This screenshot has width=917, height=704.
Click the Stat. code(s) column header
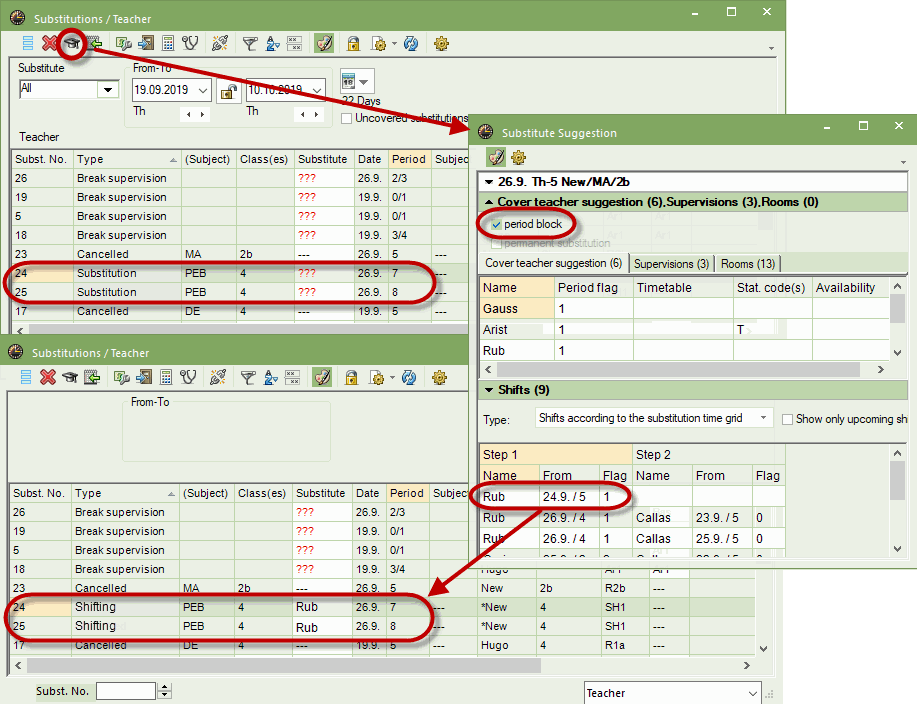click(772, 288)
